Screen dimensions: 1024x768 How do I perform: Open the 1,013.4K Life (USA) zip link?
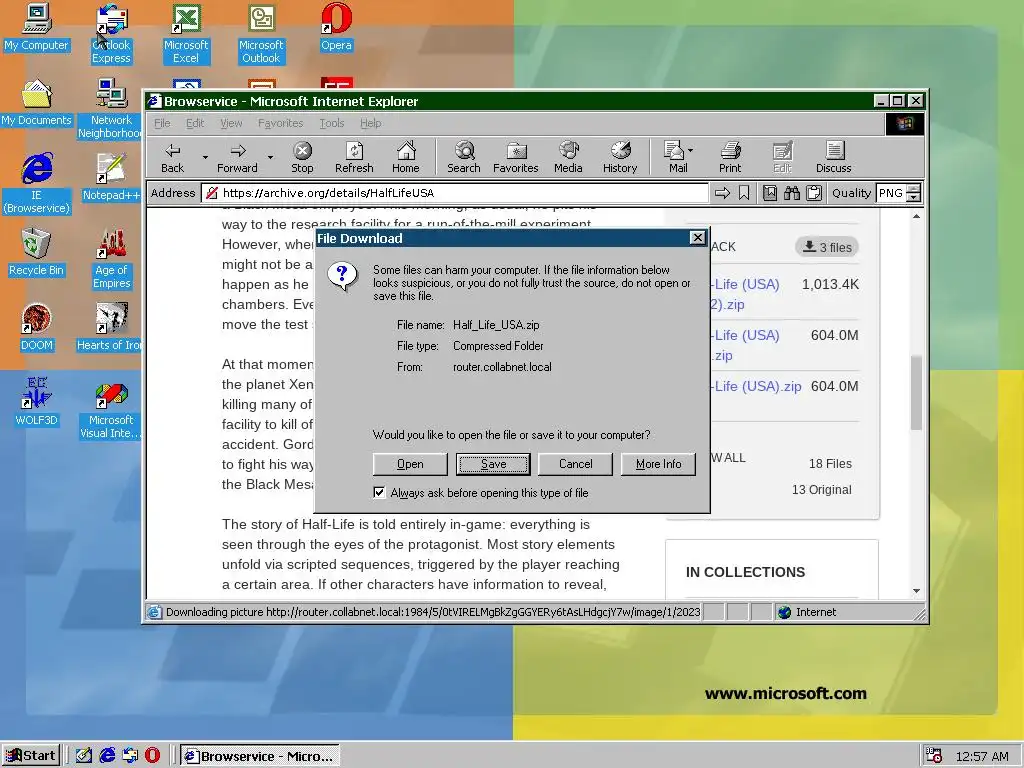tap(745, 294)
